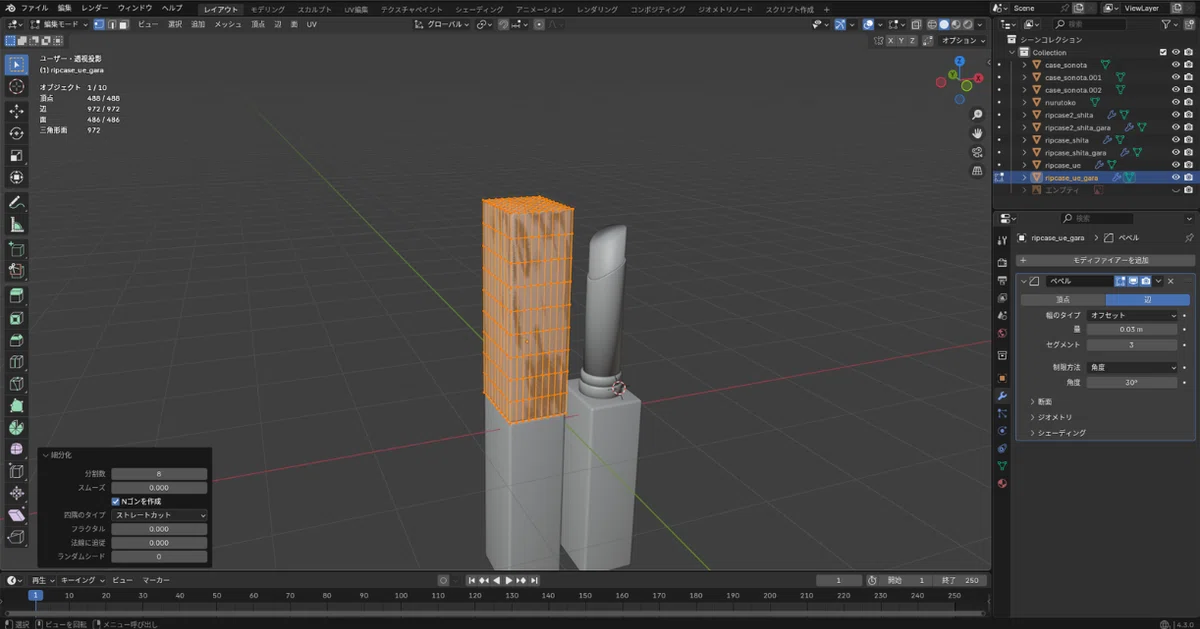Open the 制限方法 角度 dropdown
Viewport: 1200px width, 629px height.
tap(1133, 367)
